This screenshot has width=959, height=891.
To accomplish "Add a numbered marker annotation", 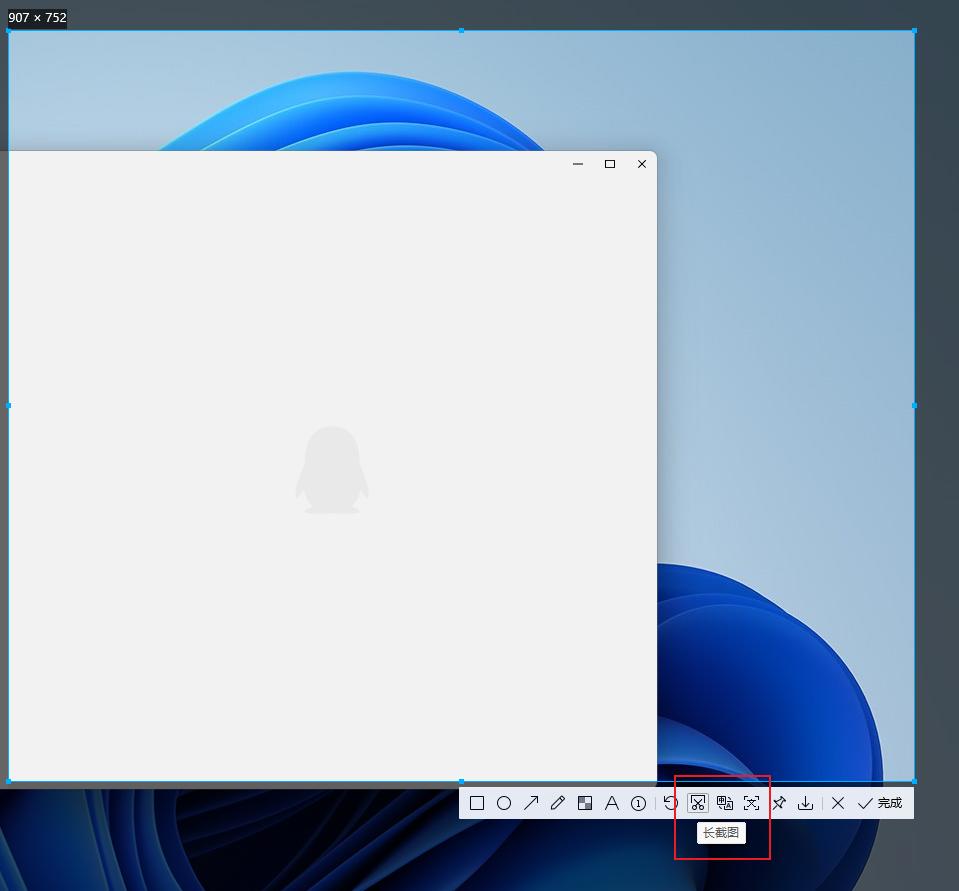I will coord(638,803).
